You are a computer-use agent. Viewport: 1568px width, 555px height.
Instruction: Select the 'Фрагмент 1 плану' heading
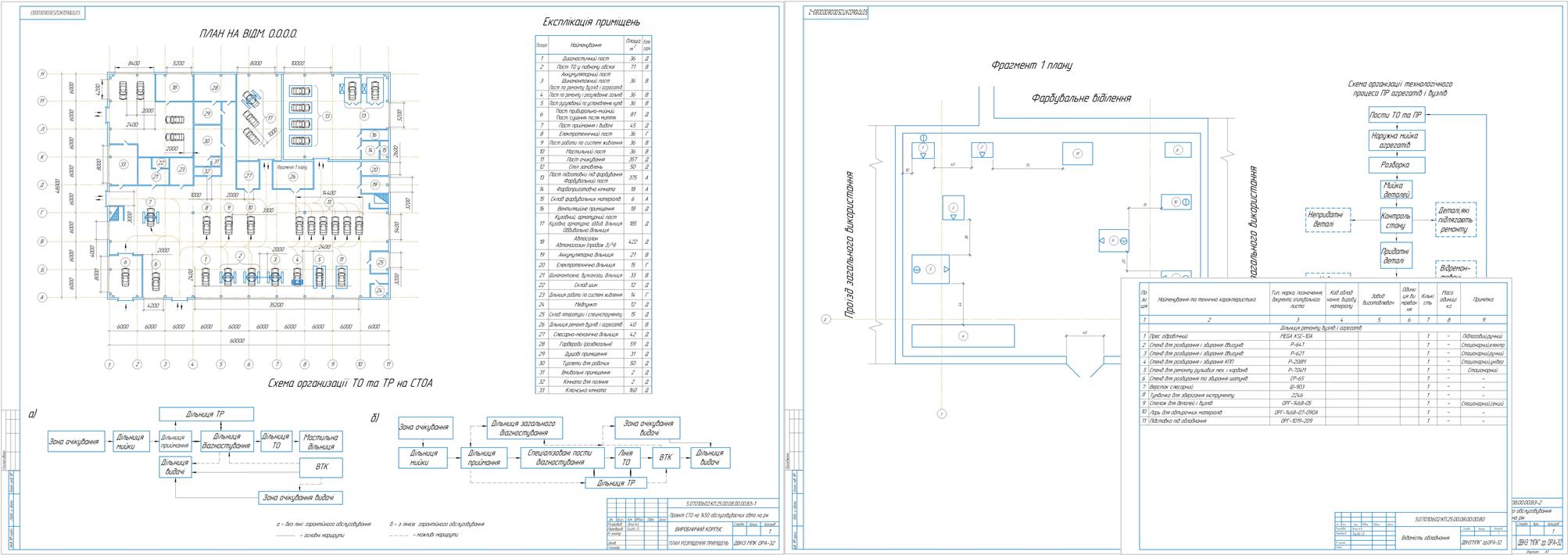coord(1032,66)
